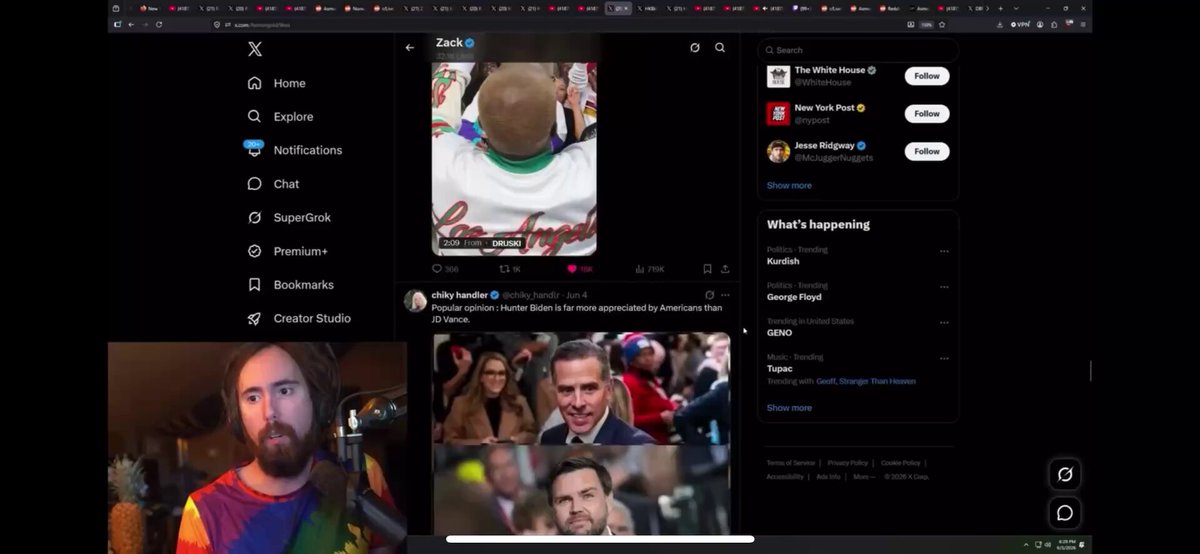Open the Stranger Than Heaven link
The height and width of the screenshot is (554, 1200).
(879, 381)
